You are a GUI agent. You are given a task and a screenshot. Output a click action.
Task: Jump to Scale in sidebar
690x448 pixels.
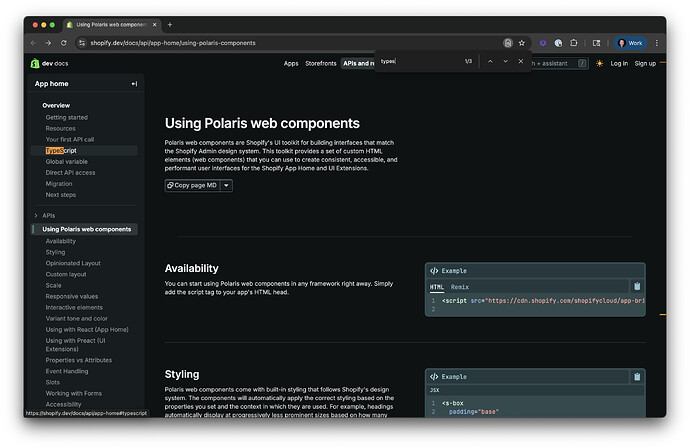(x=53, y=285)
